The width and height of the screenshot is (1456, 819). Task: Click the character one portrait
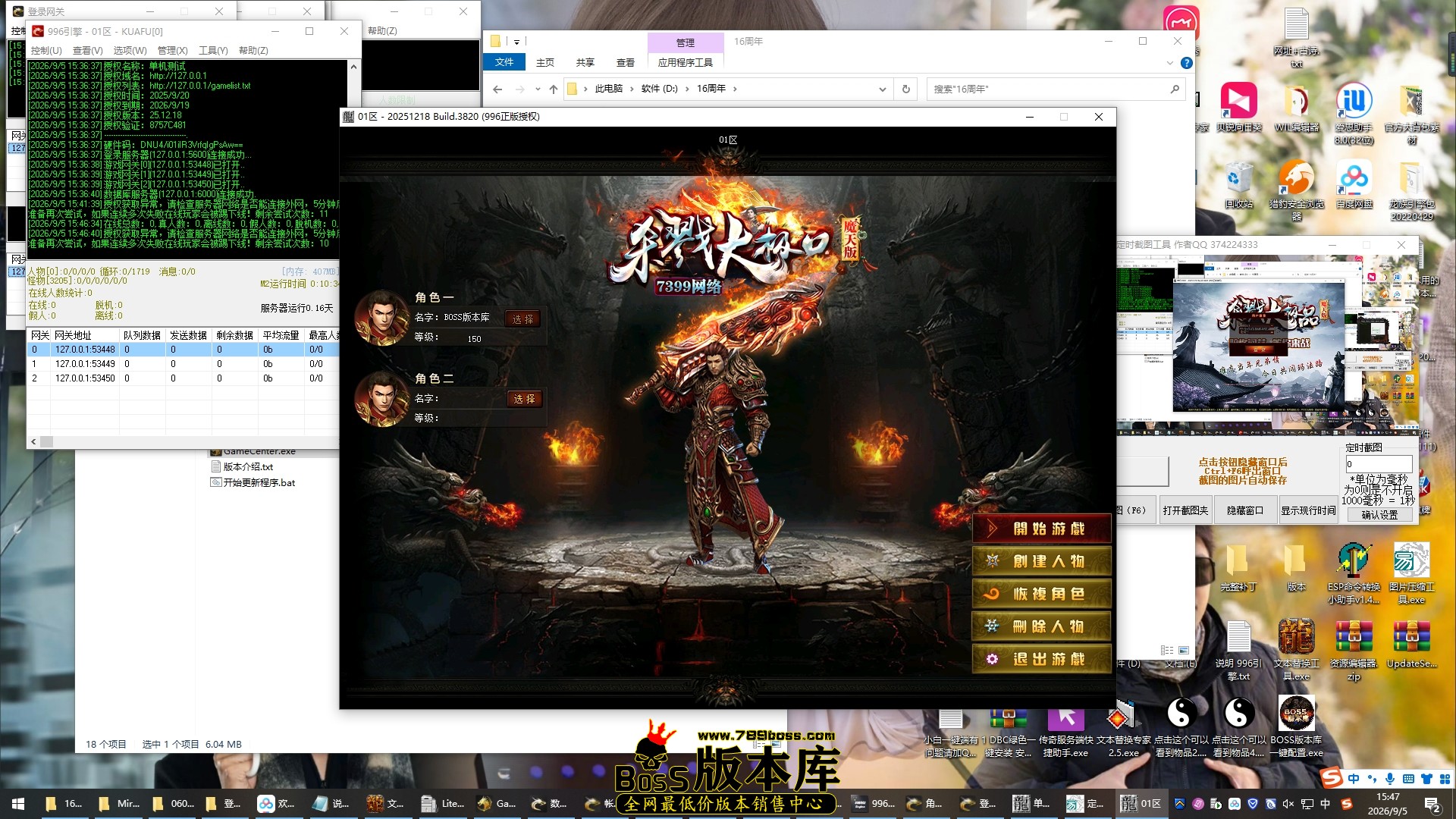coord(382,318)
